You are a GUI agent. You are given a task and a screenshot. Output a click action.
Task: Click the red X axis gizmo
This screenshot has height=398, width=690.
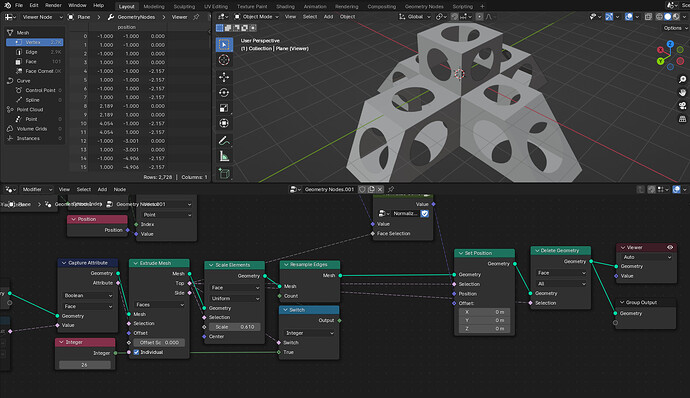click(x=661, y=50)
